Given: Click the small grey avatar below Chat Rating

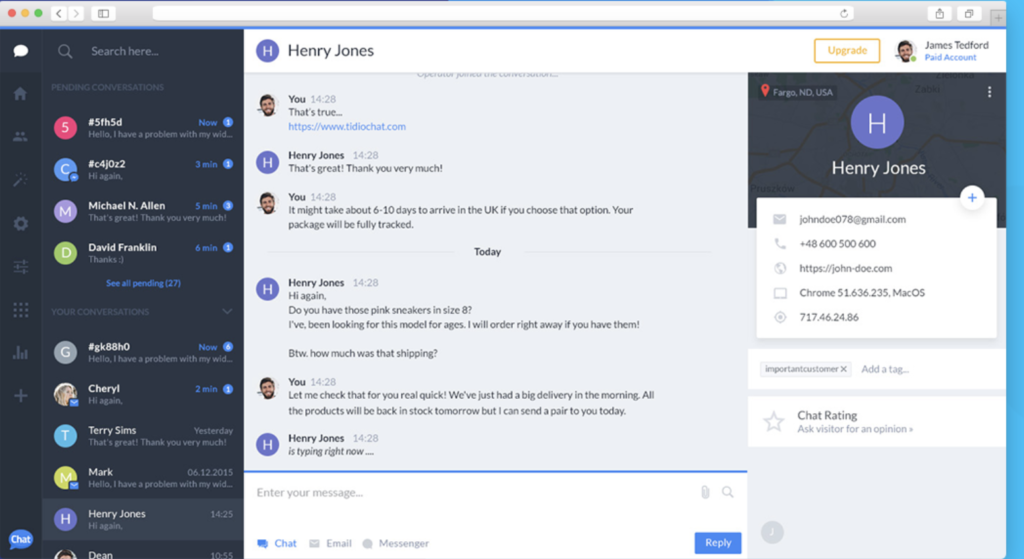Looking at the screenshot, I should (772, 532).
